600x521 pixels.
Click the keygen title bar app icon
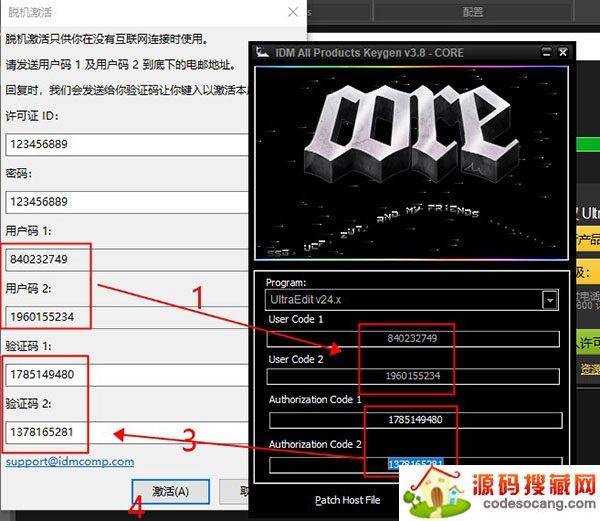(262, 52)
